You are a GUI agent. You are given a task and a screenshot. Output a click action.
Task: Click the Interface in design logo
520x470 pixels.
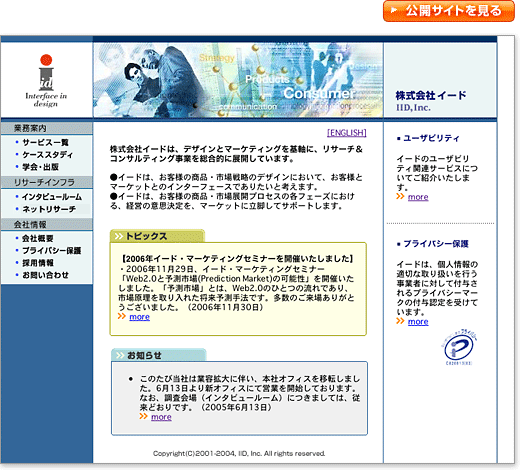(46, 81)
